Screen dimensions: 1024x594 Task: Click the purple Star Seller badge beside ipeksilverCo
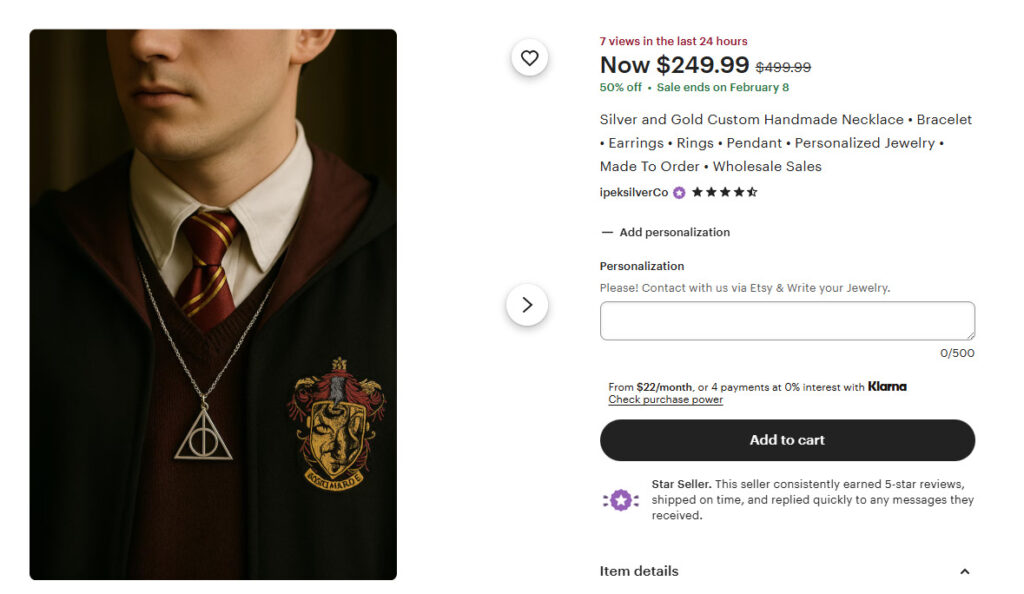click(679, 193)
